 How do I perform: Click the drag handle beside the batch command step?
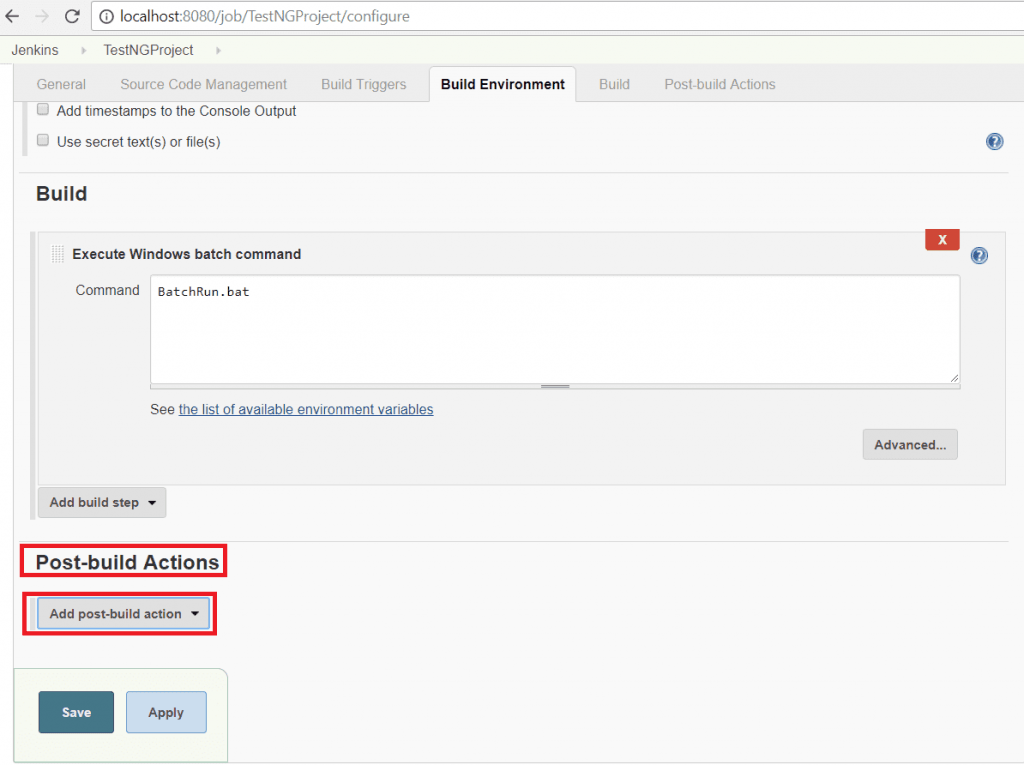pyautogui.click(x=57, y=253)
